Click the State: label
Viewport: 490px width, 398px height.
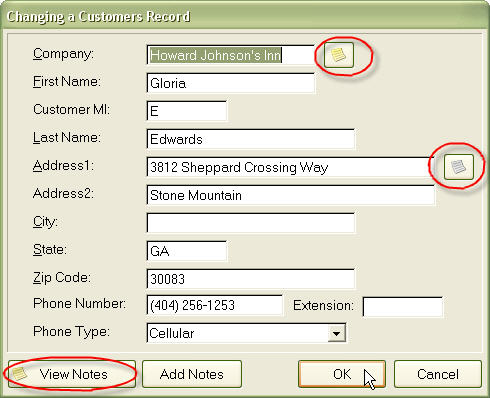[x=50, y=249]
